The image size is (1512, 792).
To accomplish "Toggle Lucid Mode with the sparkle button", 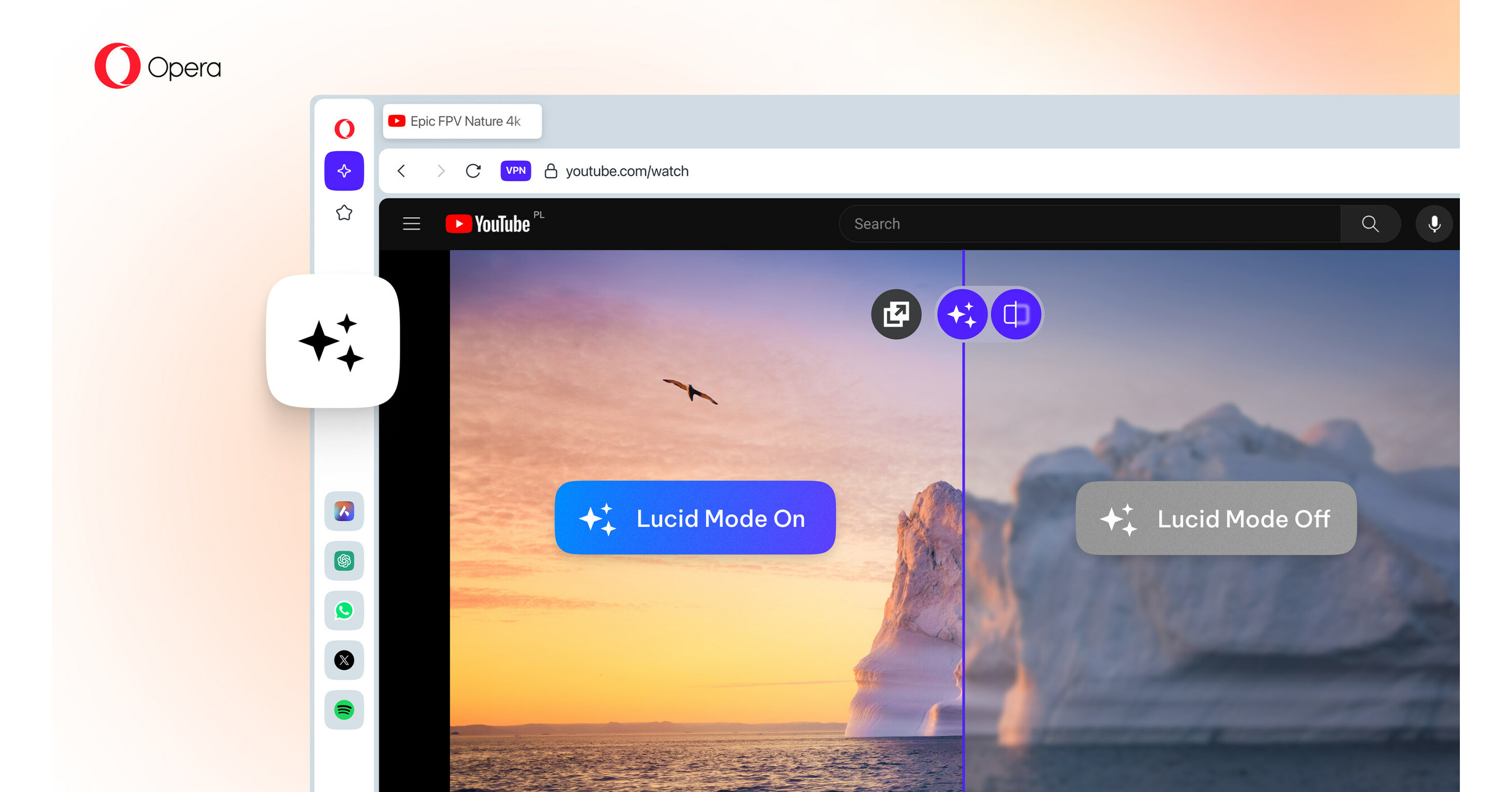I will click(963, 314).
